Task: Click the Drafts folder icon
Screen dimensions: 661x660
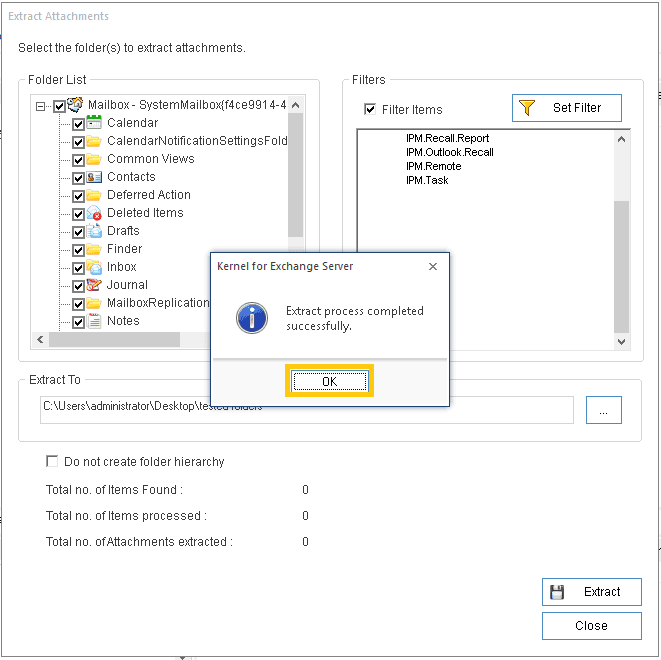Action: (x=94, y=231)
